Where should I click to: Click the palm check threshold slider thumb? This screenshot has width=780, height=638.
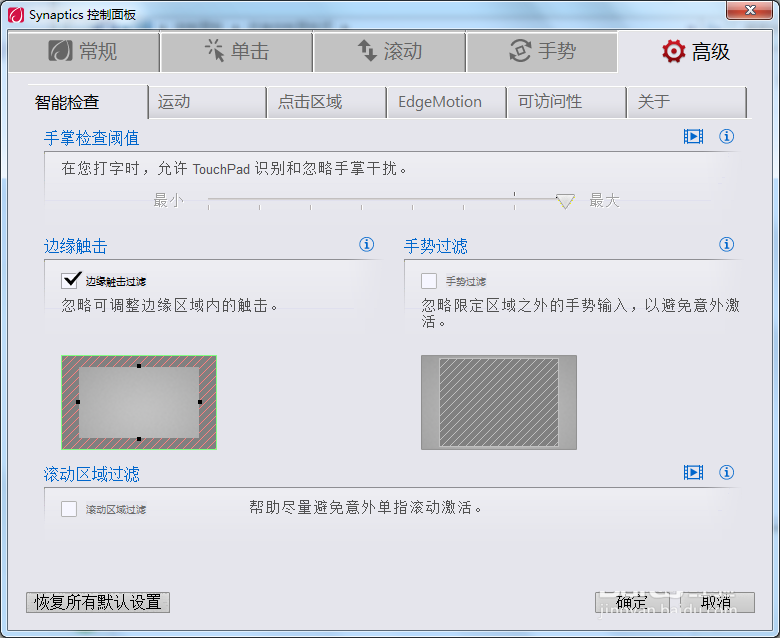pyautogui.click(x=565, y=201)
